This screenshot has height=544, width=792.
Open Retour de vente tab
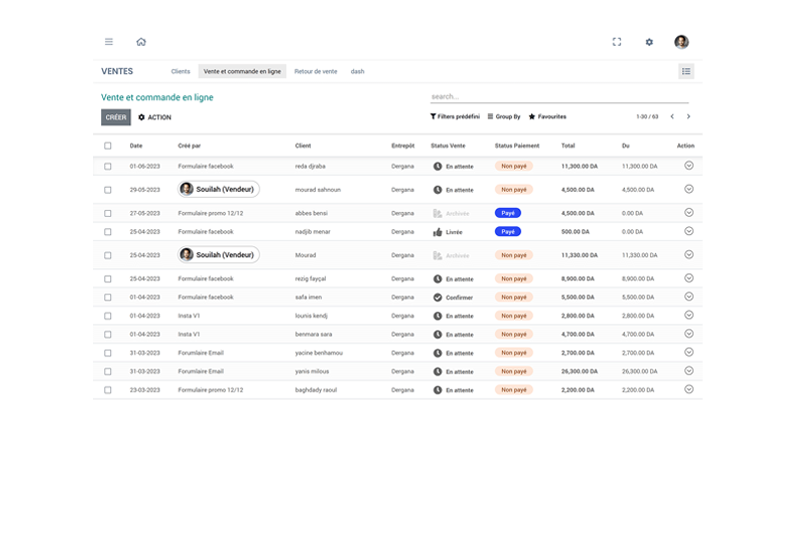click(x=315, y=72)
